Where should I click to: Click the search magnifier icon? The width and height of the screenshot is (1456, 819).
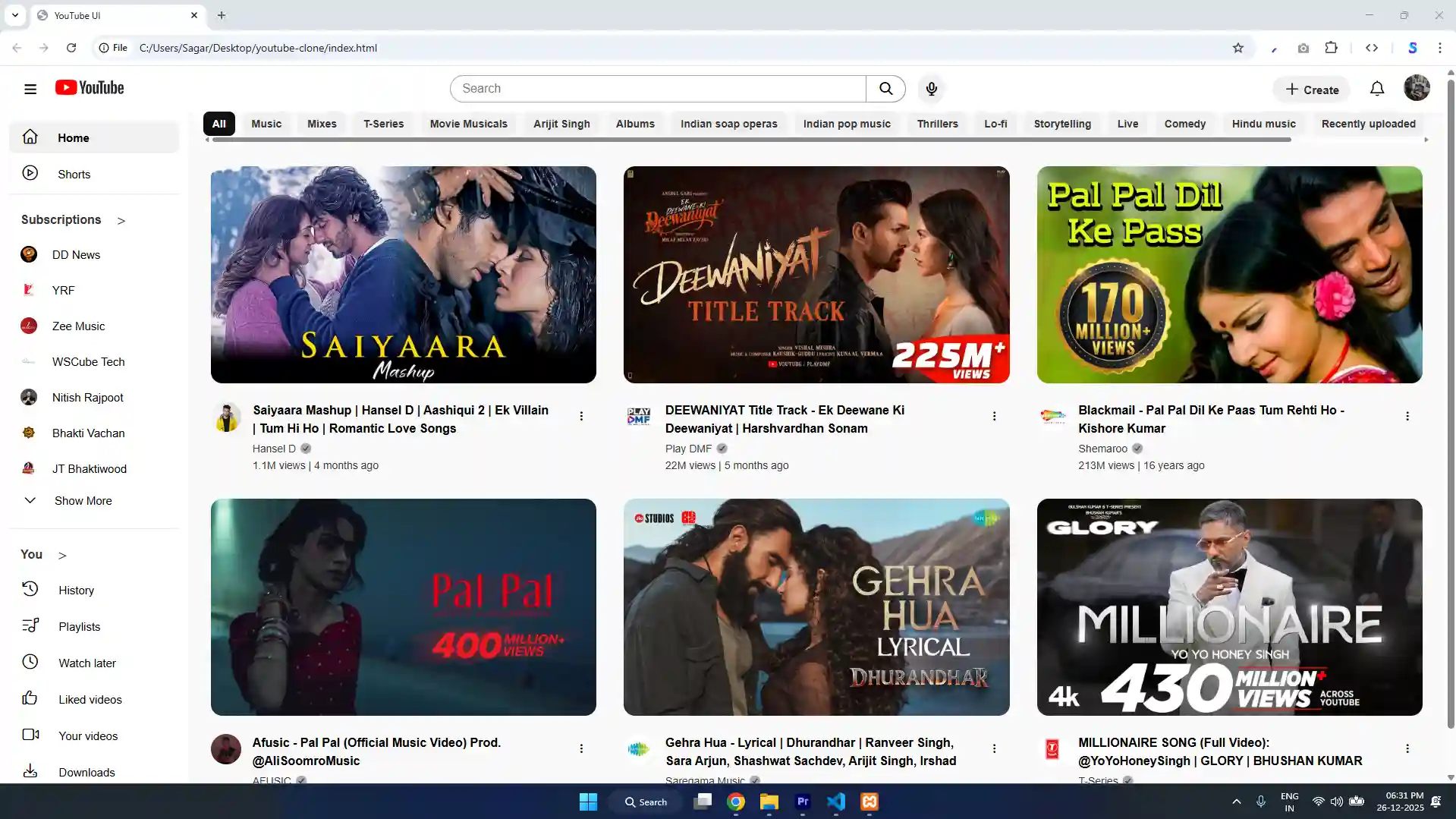pos(885,88)
